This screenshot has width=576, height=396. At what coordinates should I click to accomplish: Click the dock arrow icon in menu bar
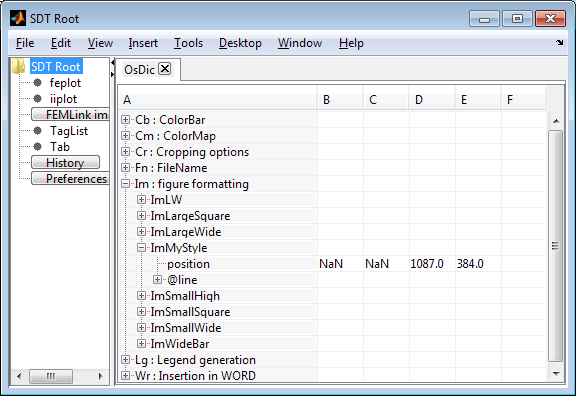[559, 43]
